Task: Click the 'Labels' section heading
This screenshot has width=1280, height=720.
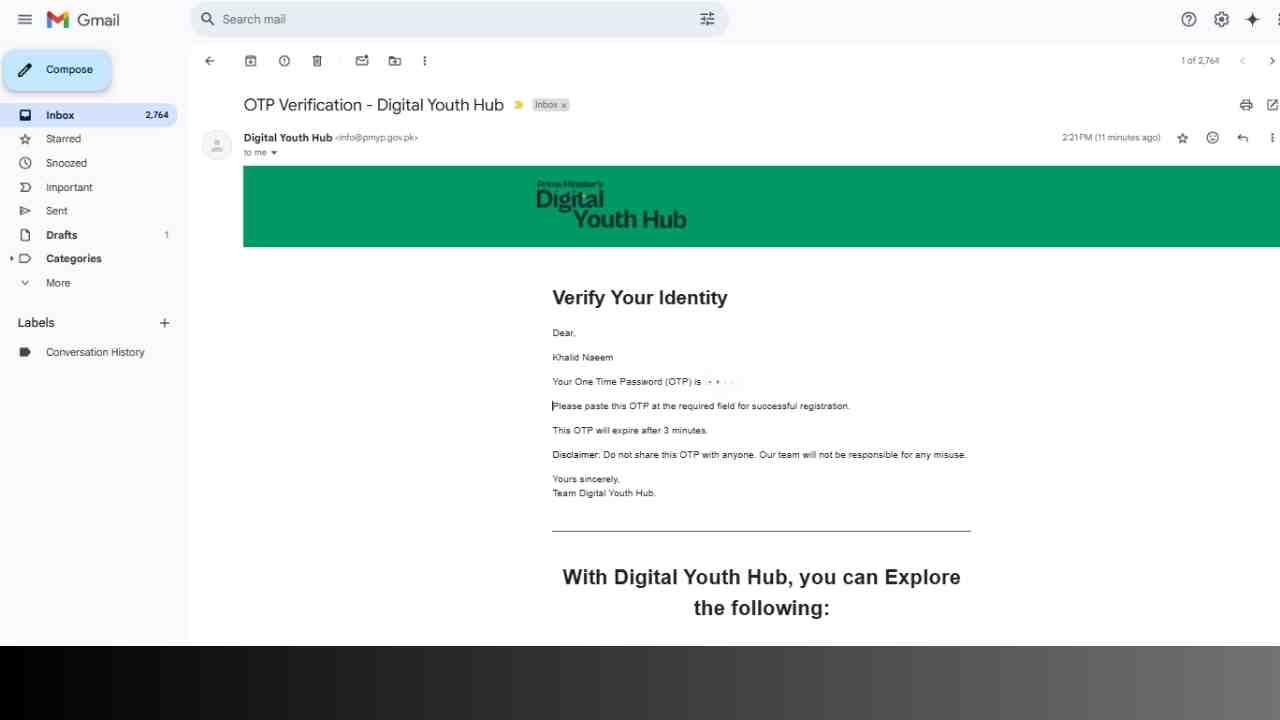Action: (x=36, y=323)
